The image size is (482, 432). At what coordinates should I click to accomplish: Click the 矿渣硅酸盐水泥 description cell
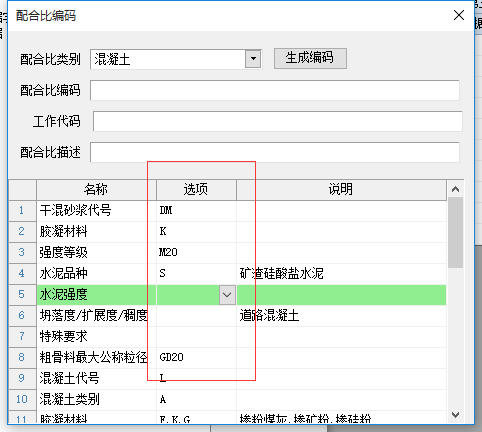341,274
